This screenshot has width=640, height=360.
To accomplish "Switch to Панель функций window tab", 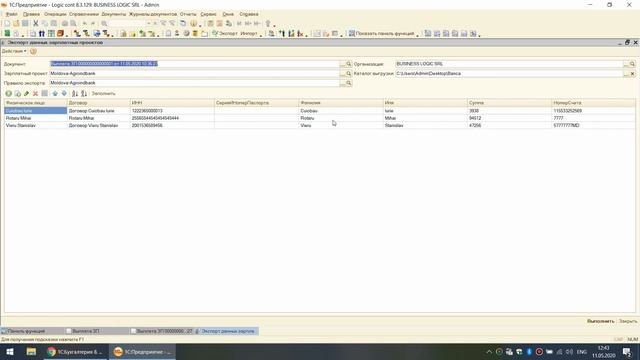I will coord(32,331).
